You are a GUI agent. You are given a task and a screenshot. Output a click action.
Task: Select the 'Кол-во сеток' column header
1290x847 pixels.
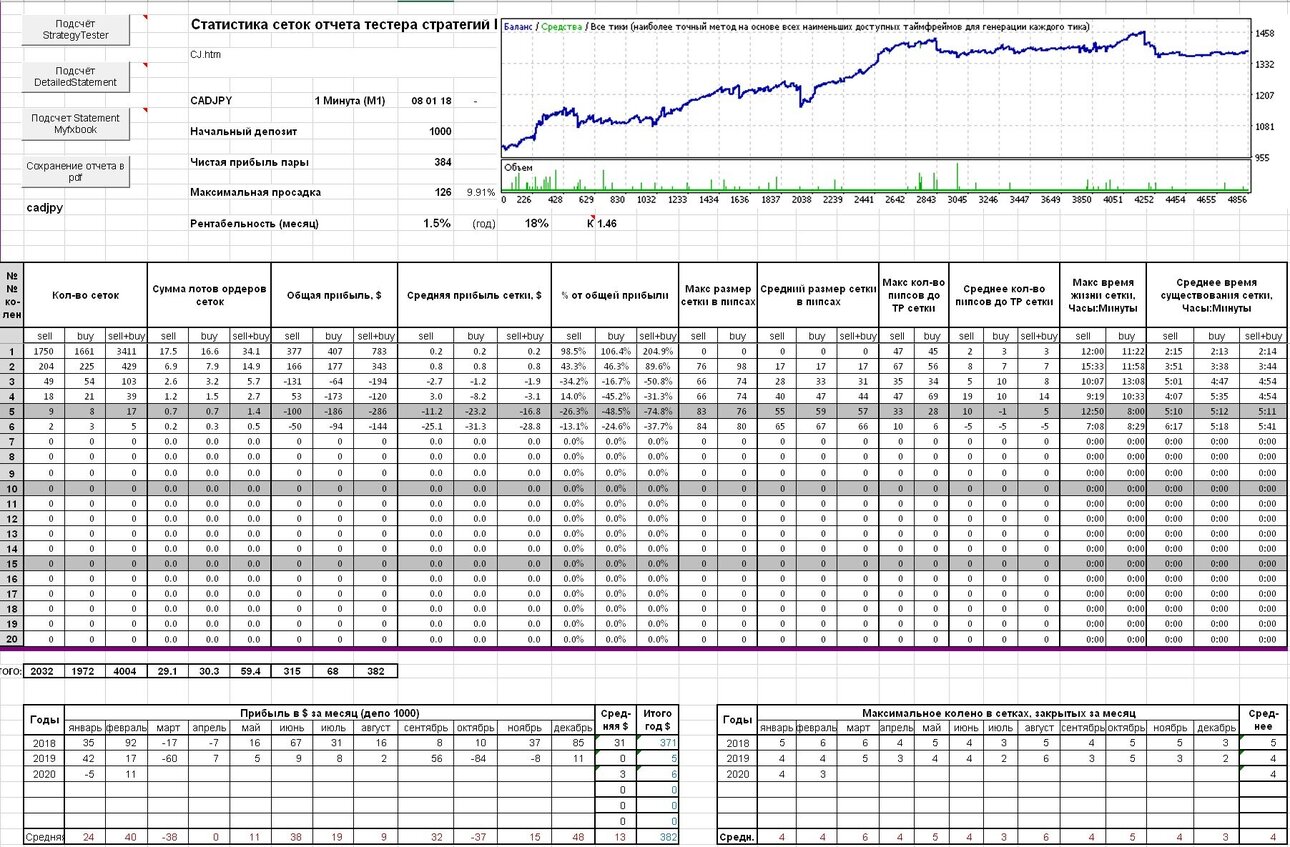point(85,295)
